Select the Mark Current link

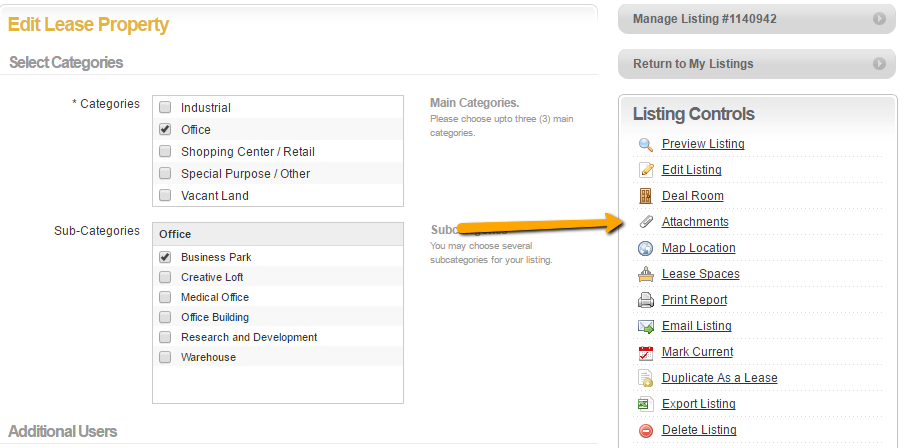[697, 352]
